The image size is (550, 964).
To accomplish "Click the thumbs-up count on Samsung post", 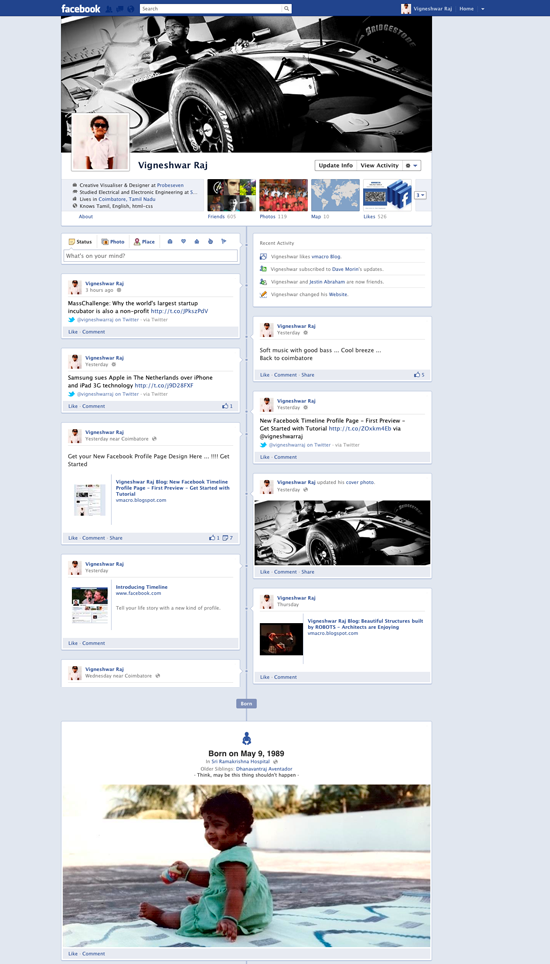I will click(x=227, y=406).
